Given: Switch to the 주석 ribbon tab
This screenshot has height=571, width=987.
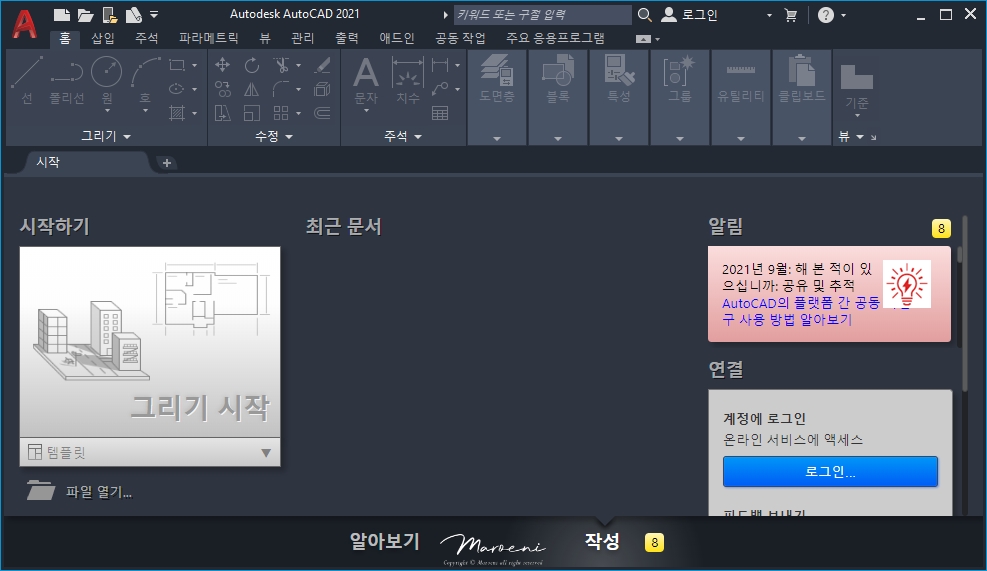Looking at the screenshot, I should (x=147, y=38).
